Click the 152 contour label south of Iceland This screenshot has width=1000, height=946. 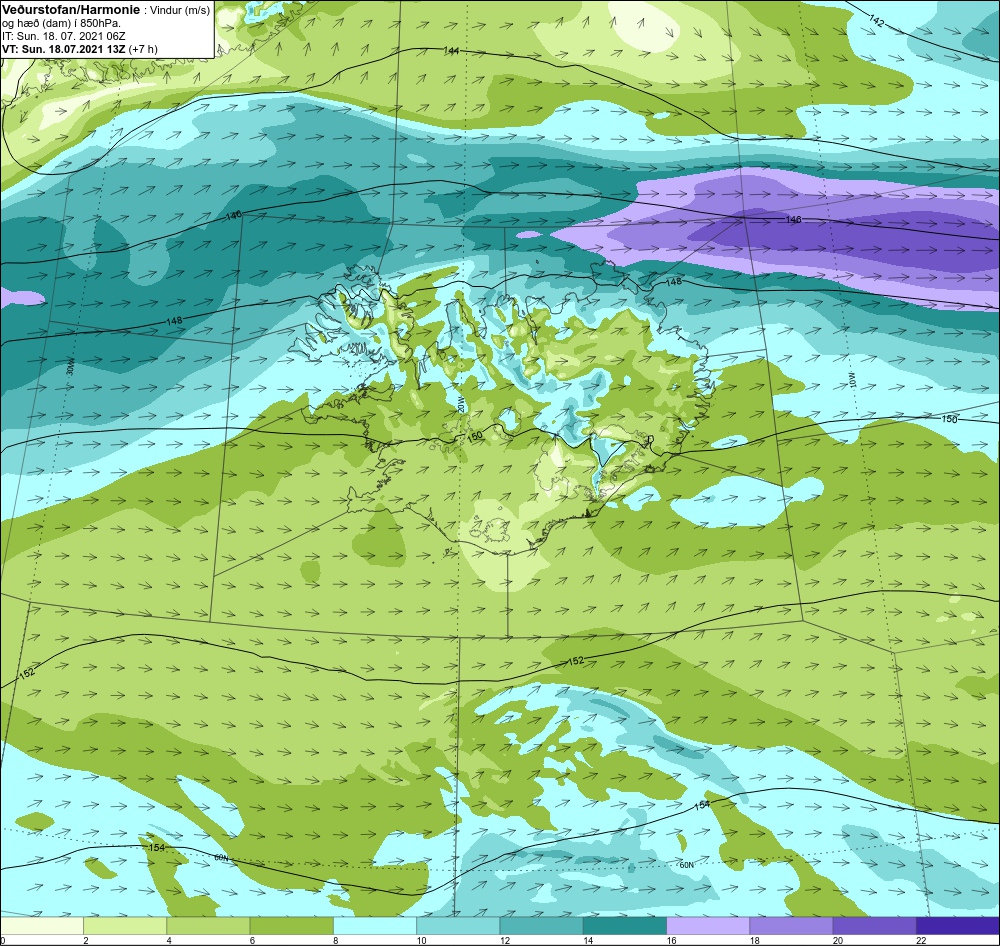575,661
